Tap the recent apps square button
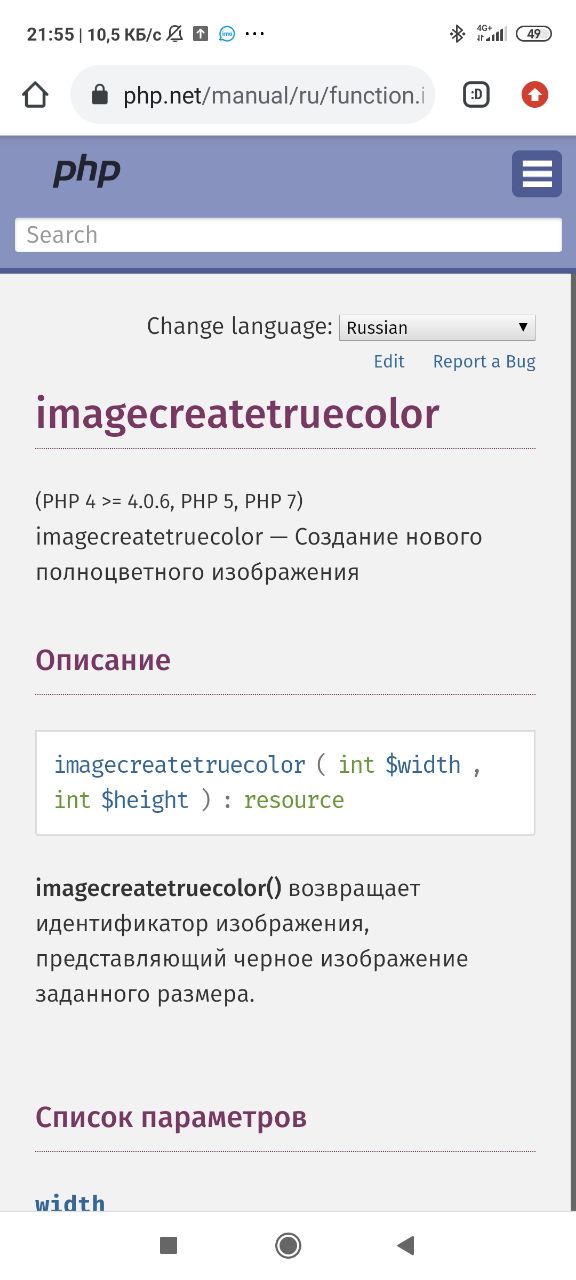Viewport: 576px width, 1280px height. (169, 1245)
